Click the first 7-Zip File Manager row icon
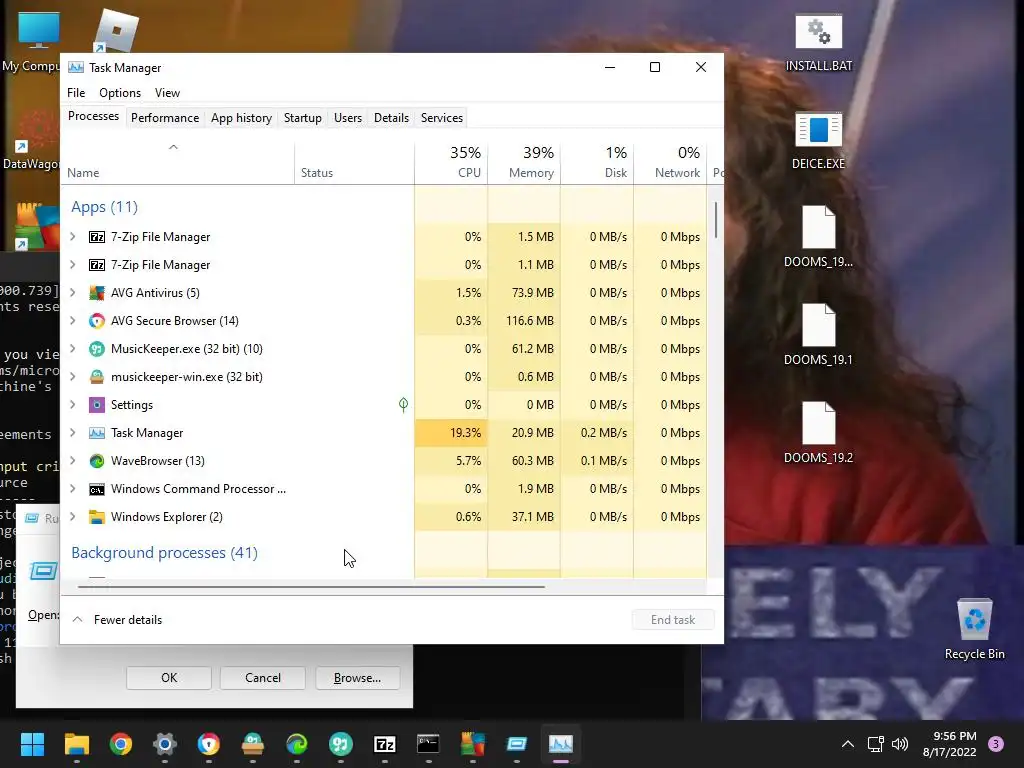1024x768 pixels. pos(97,237)
